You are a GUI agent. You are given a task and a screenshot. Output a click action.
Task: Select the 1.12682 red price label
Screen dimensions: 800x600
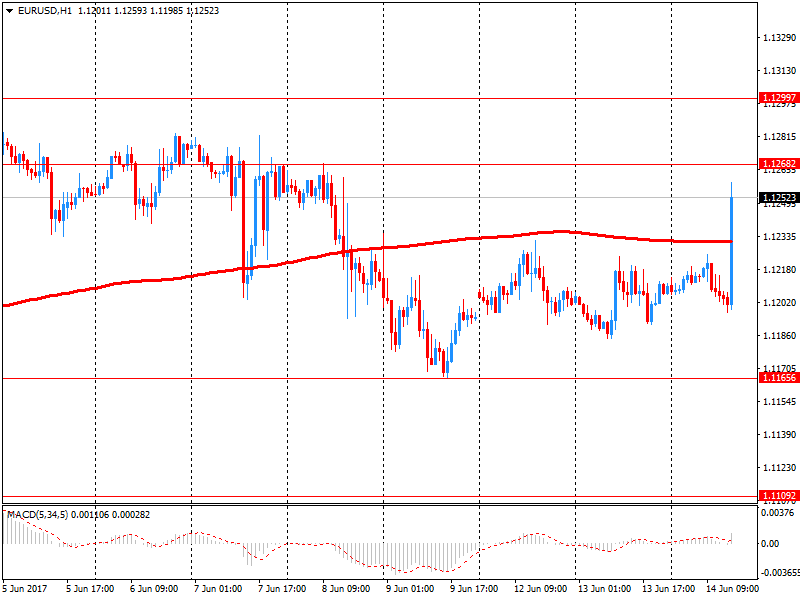click(778, 164)
